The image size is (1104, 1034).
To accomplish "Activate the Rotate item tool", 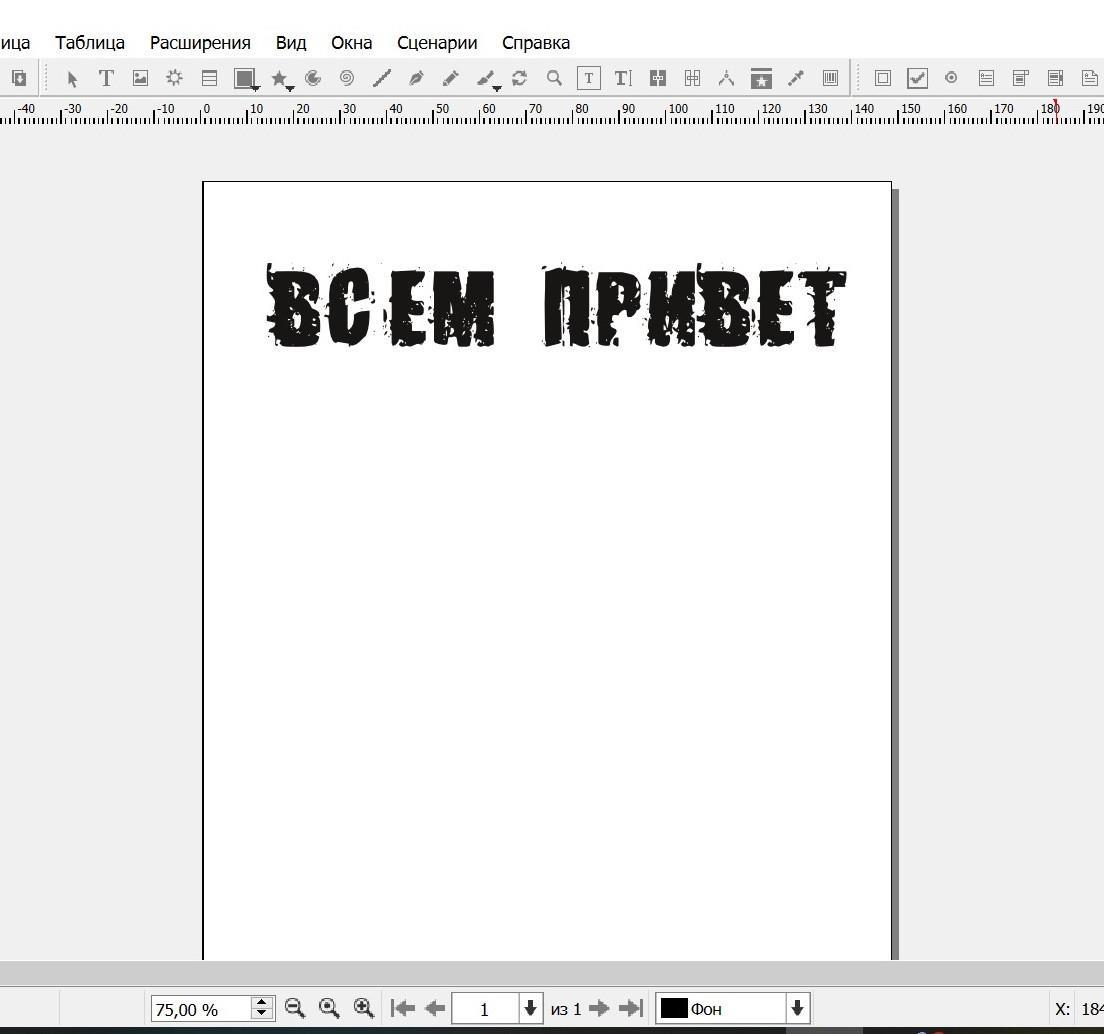I will 519,78.
